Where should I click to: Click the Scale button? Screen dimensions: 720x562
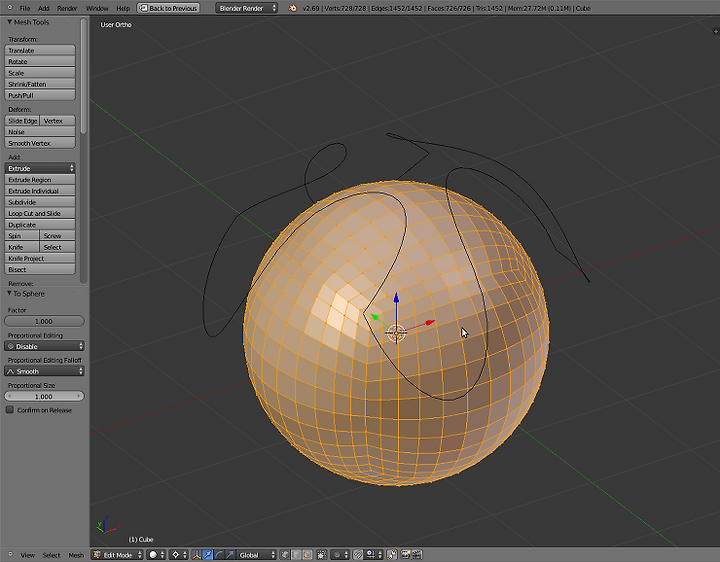40,73
